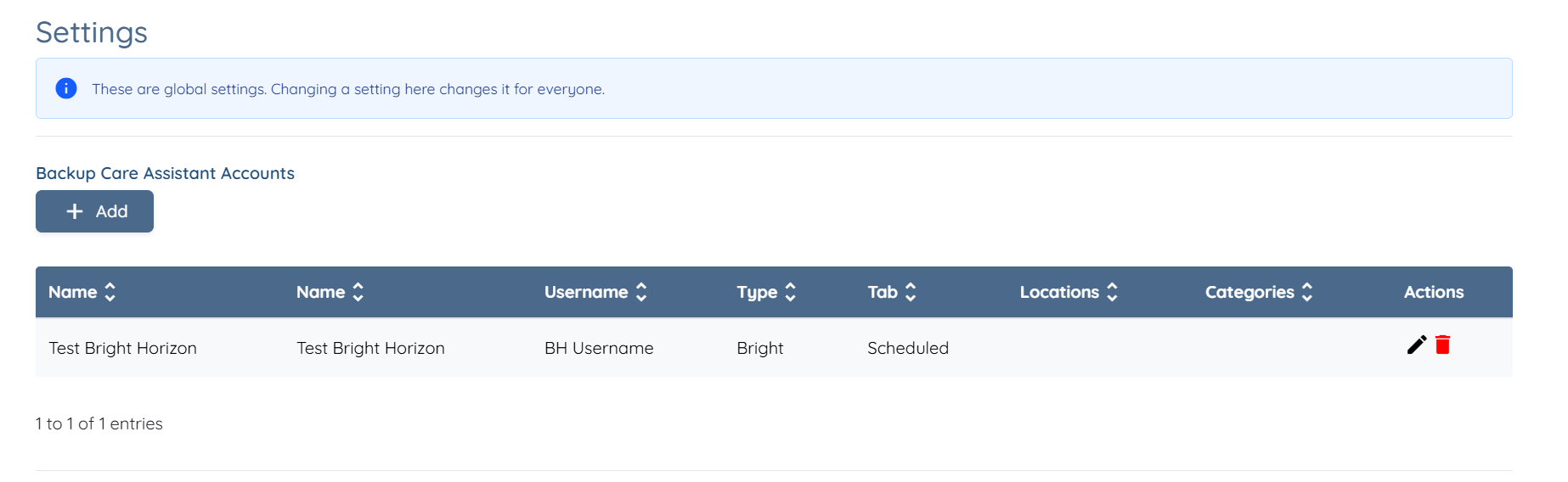The image size is (1568, 482).
Task: Select Test Bright Horizon in first Name column
Action: (x=122, y=348)
